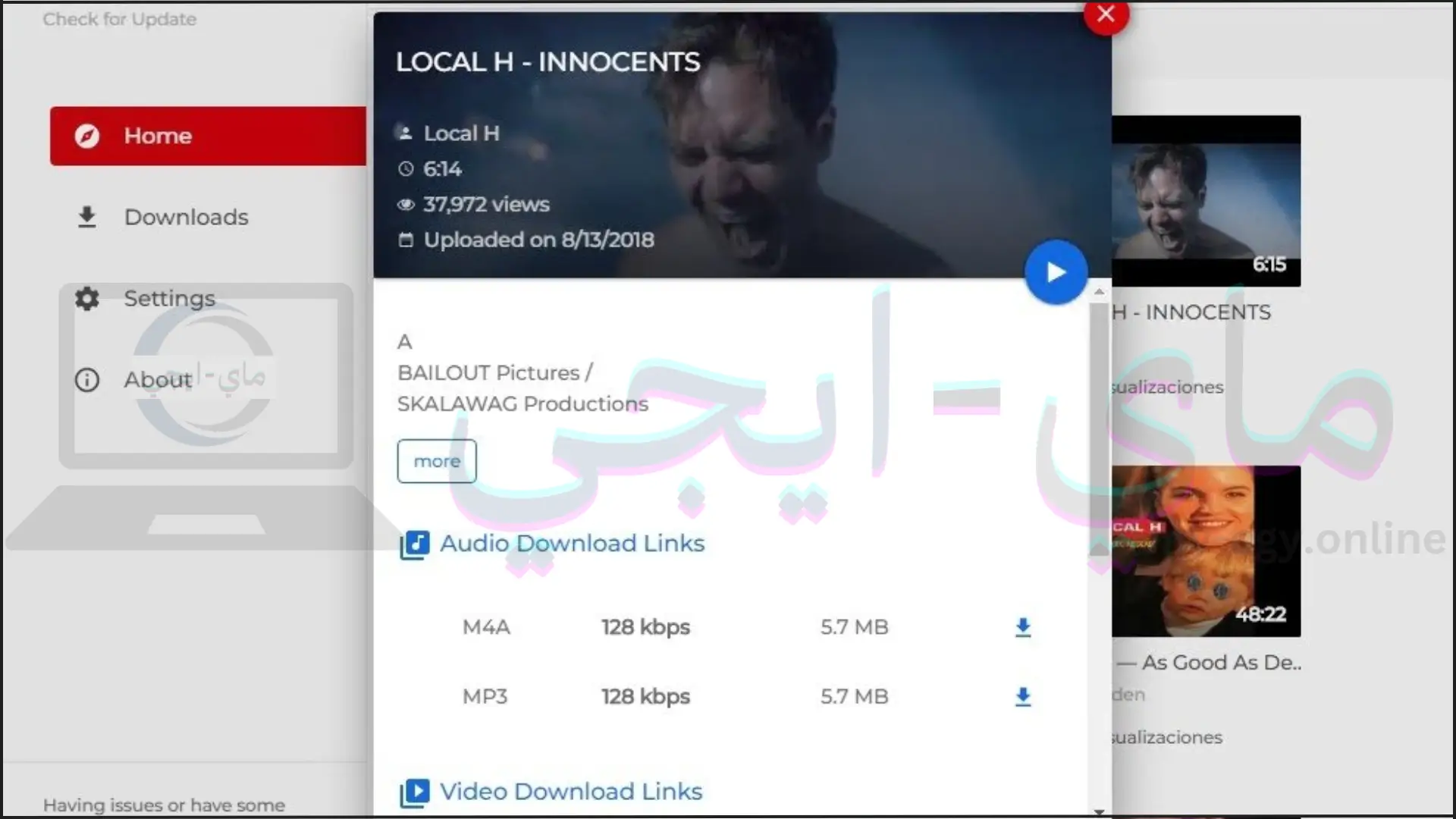This screenshot has height=819, width=1456.
Task: Click the popup scrollbar down arrow
Action: (x=1099, y=811)
